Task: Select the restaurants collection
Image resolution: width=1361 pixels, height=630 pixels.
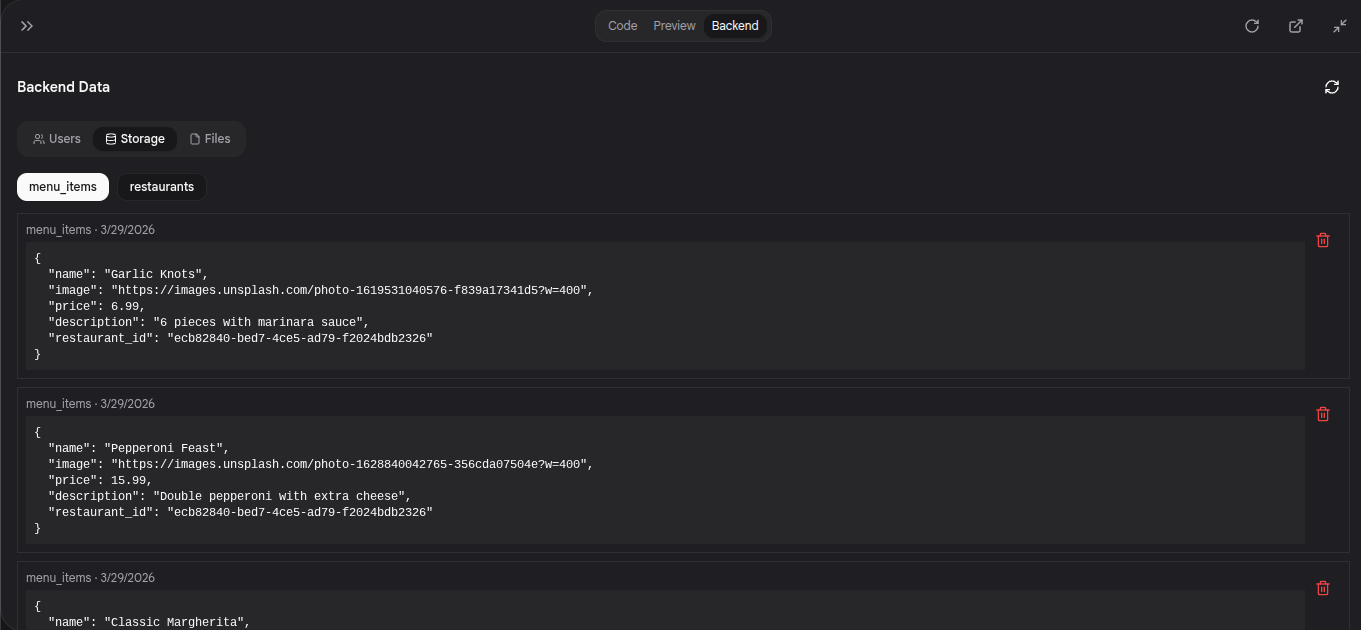Action: pos(161,186)
